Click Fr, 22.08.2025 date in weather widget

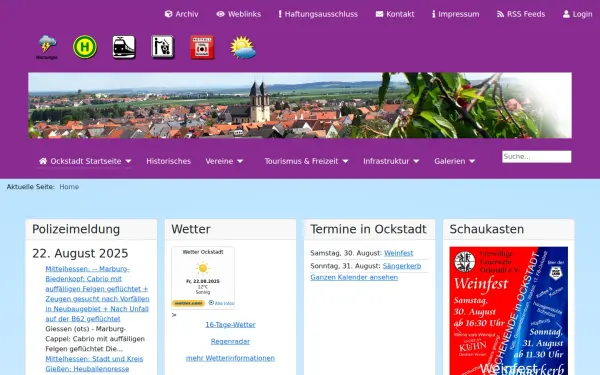coord(203,281)
